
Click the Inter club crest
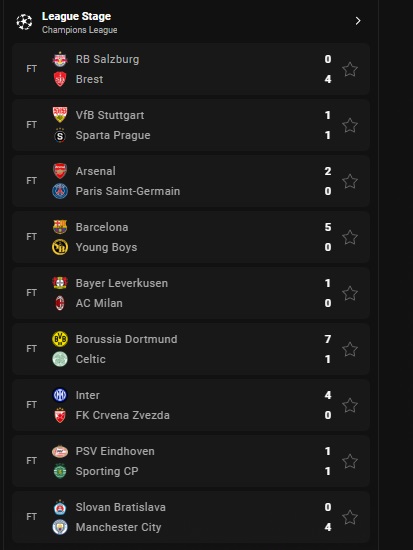pos(60,395)
